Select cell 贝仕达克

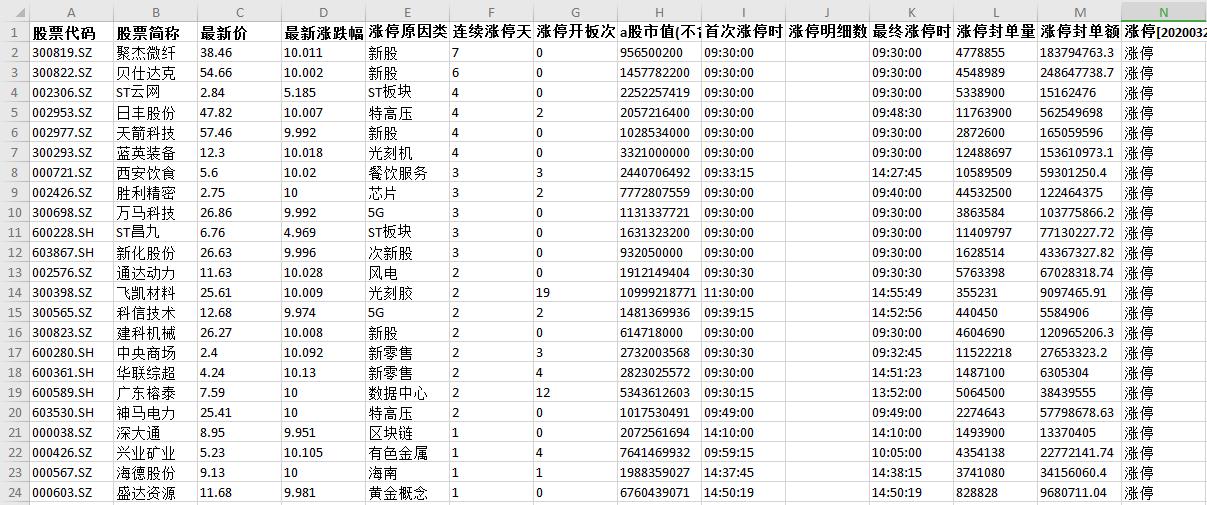pyautogui.click(x=155, y=72)
